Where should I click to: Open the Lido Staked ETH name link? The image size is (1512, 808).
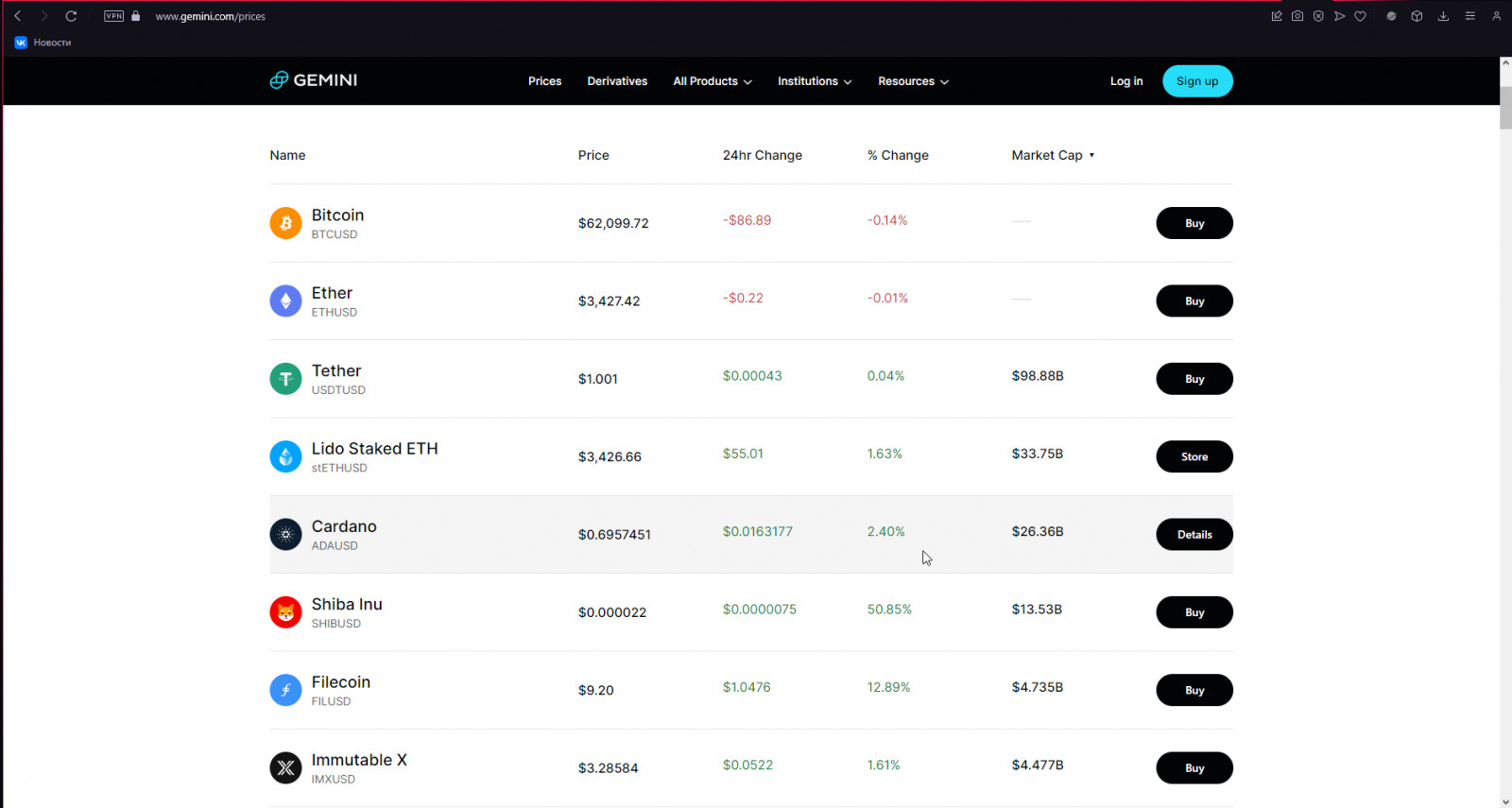(x=374, y=449)
